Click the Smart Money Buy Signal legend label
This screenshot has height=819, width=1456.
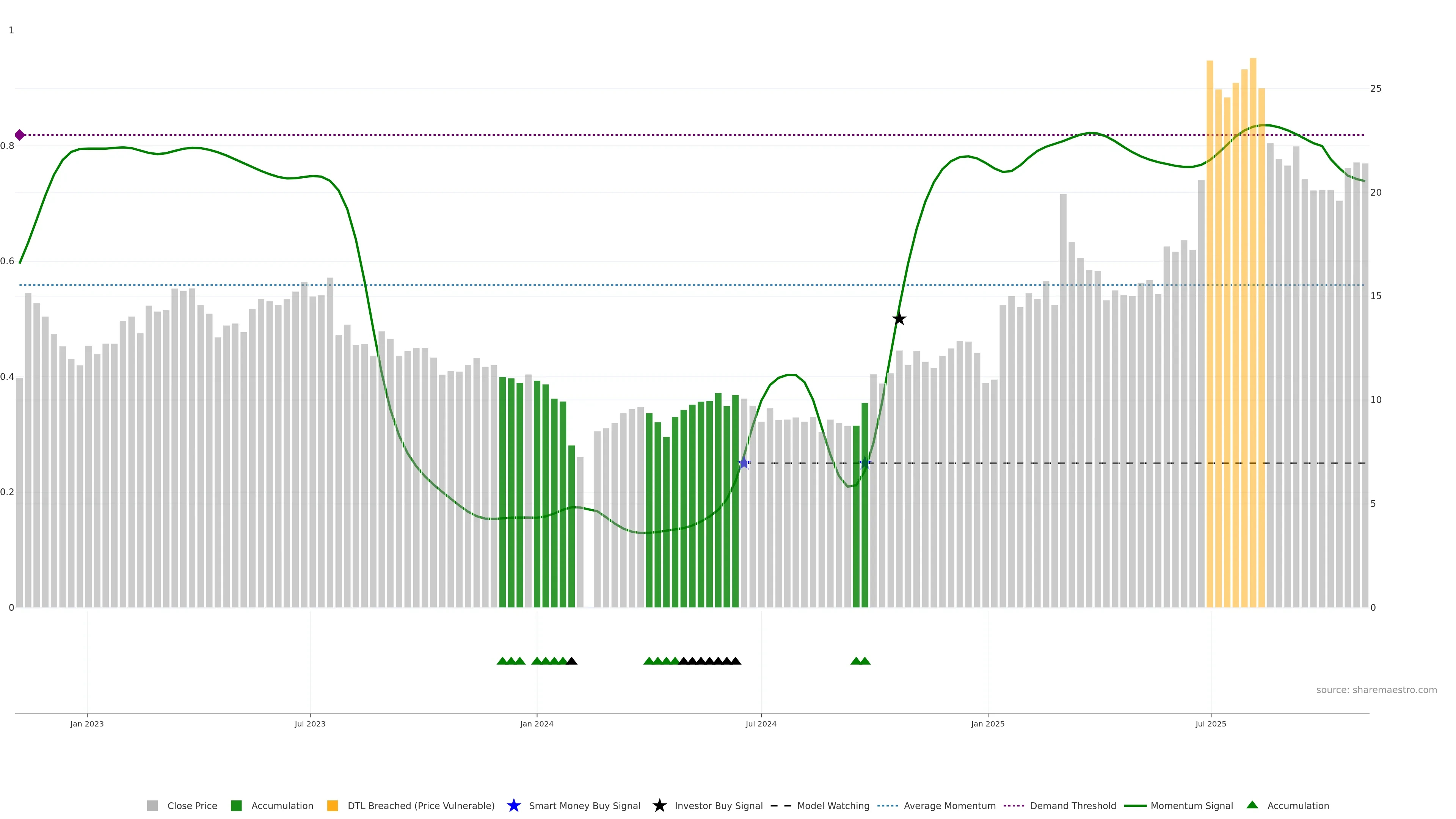click(x=584, y=805)
